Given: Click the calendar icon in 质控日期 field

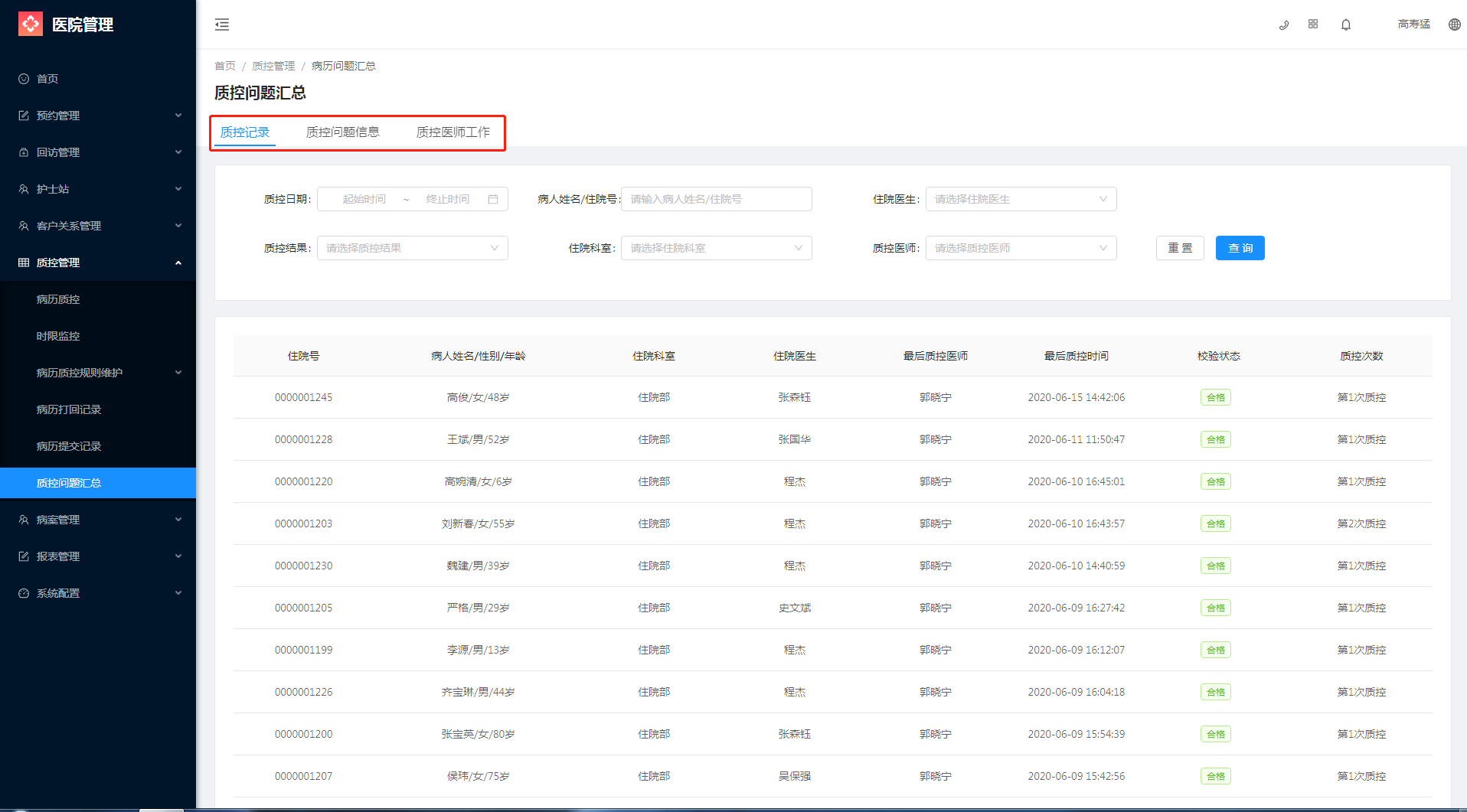Looking at the screenshot, I should click(493, 199).
